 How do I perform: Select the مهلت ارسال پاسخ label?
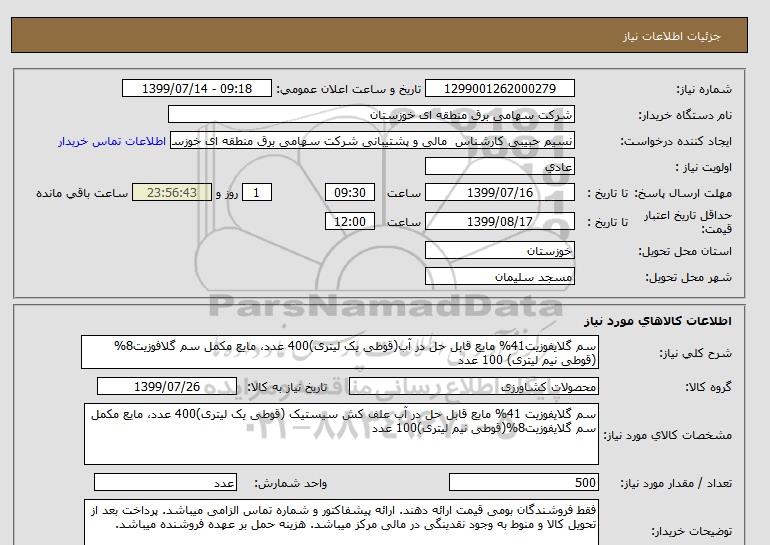(x=683, y=193)
